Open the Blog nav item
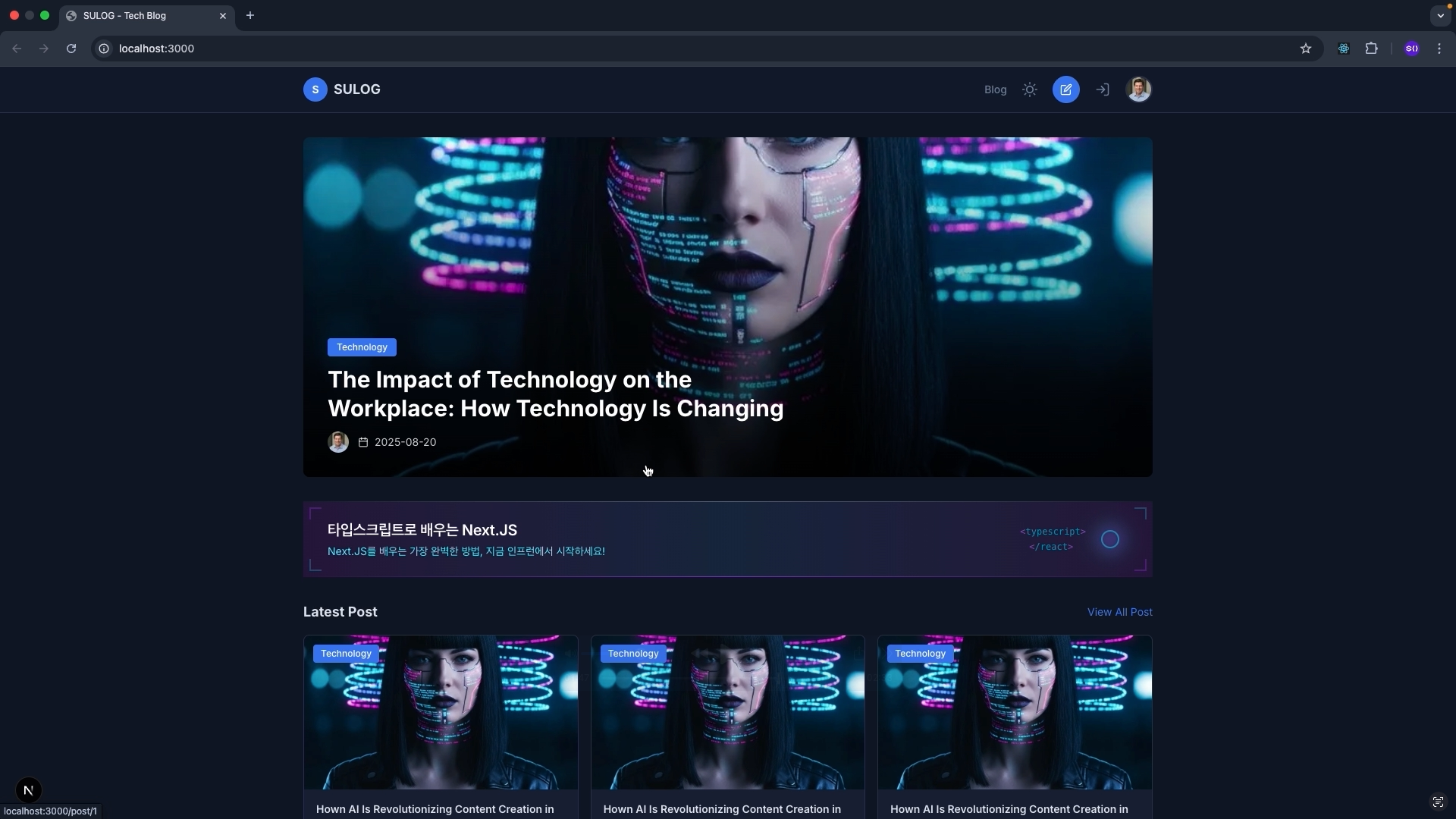Screen dimensions: 1456x819 tap(995, 89)
